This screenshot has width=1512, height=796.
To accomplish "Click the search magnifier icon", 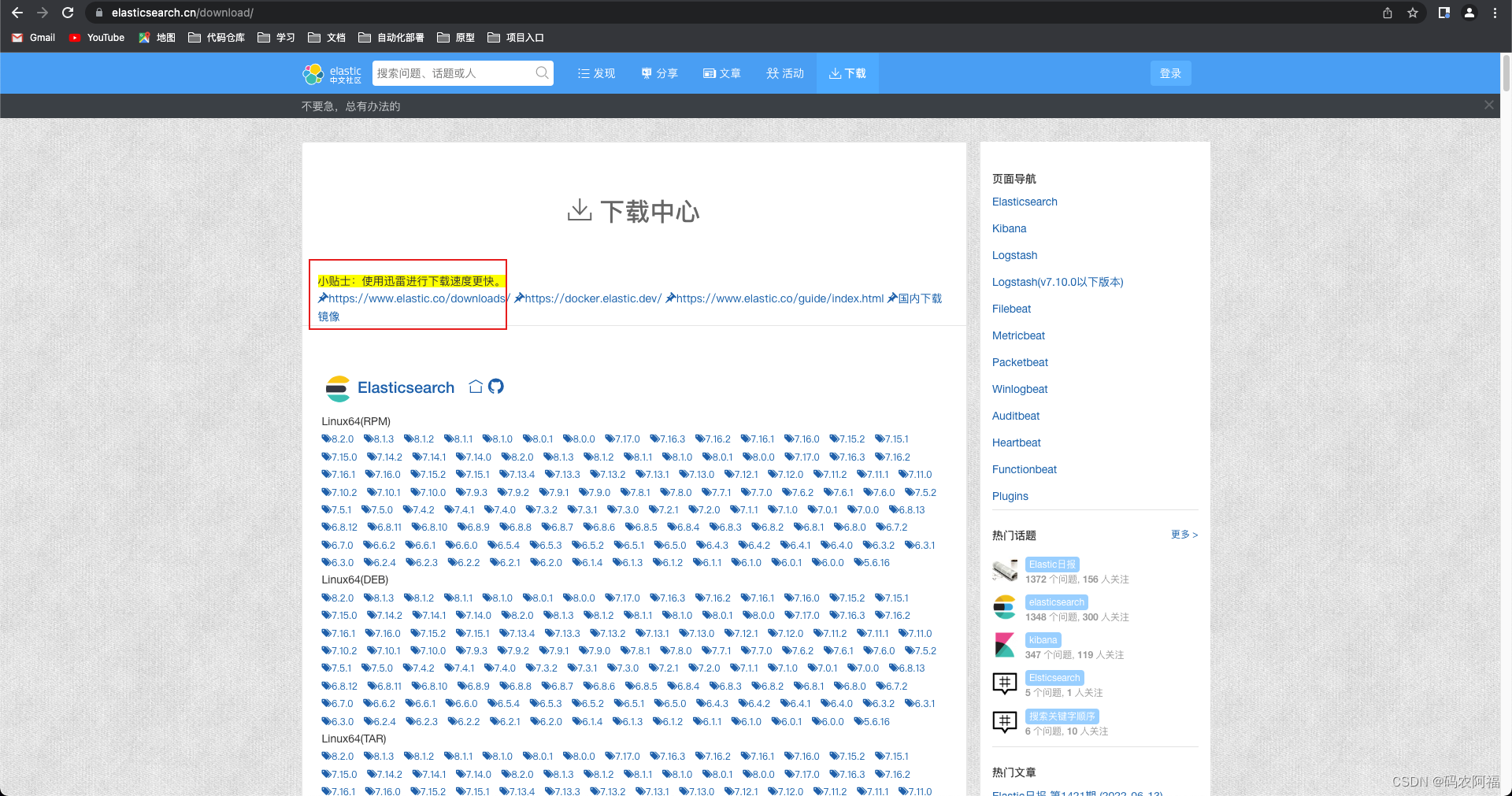I will 542,73.
